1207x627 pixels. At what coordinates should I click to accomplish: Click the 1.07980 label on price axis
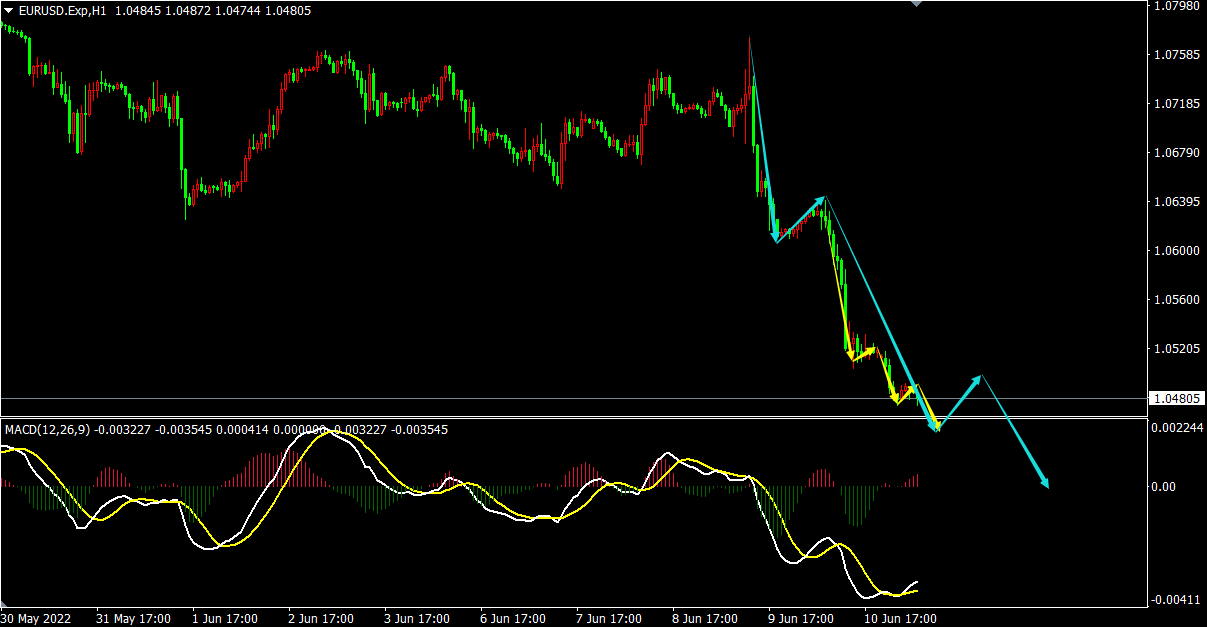click(x=1176, y=7)
